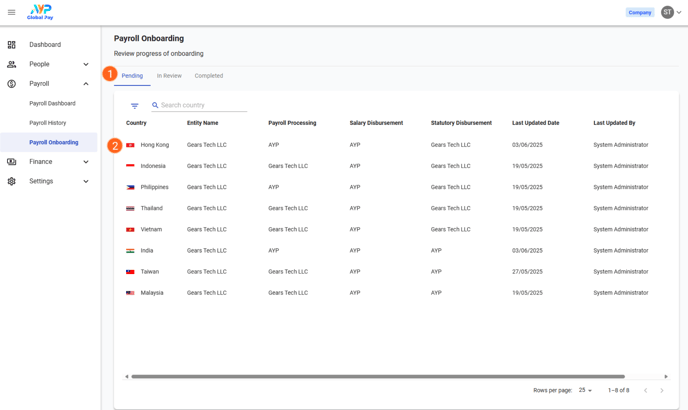Open the rows per page dropdown
The width and height of the screenshot is (688, 410).
tap(585, 390)
